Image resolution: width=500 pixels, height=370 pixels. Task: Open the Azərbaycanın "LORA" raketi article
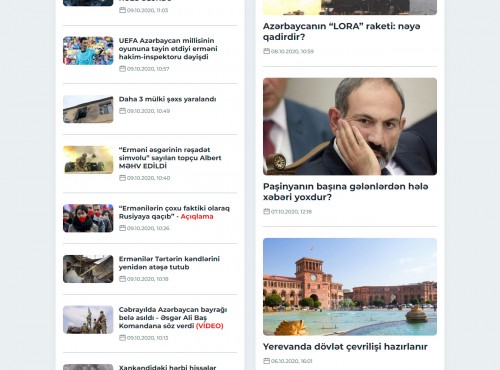point(341,31)
